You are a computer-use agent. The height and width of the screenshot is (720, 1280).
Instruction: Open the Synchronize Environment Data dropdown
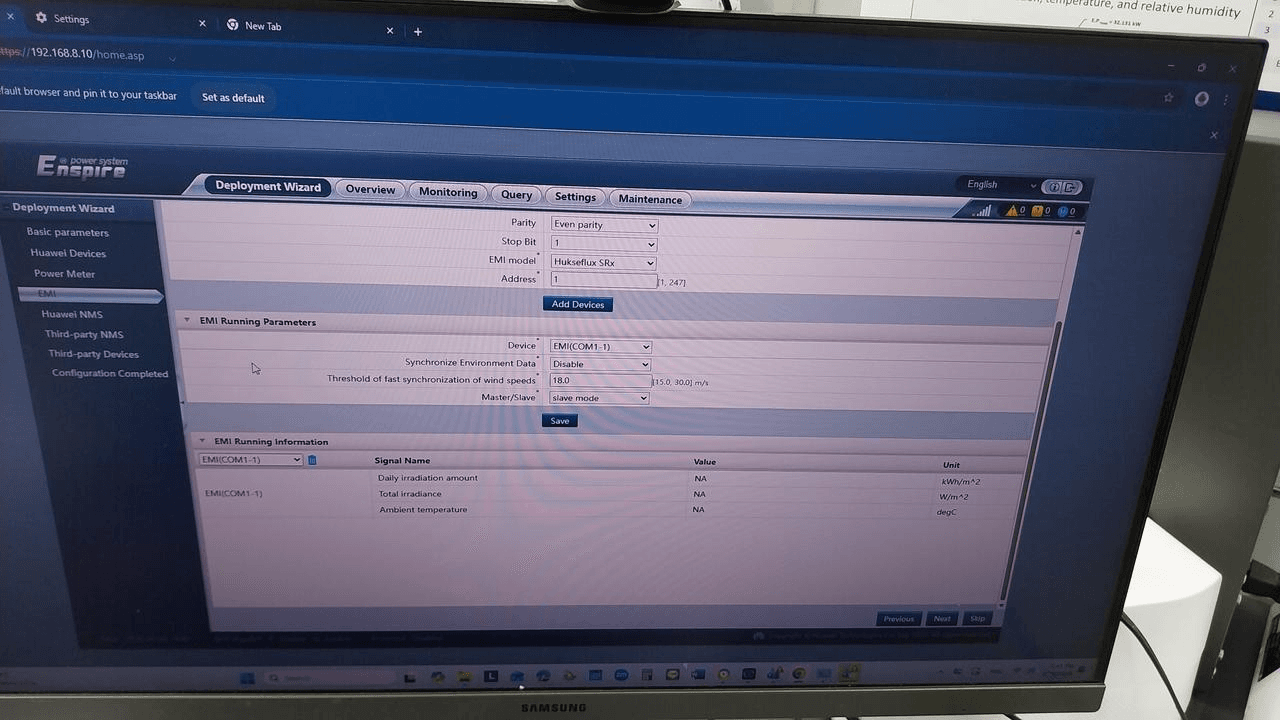[x=600, y=364]
